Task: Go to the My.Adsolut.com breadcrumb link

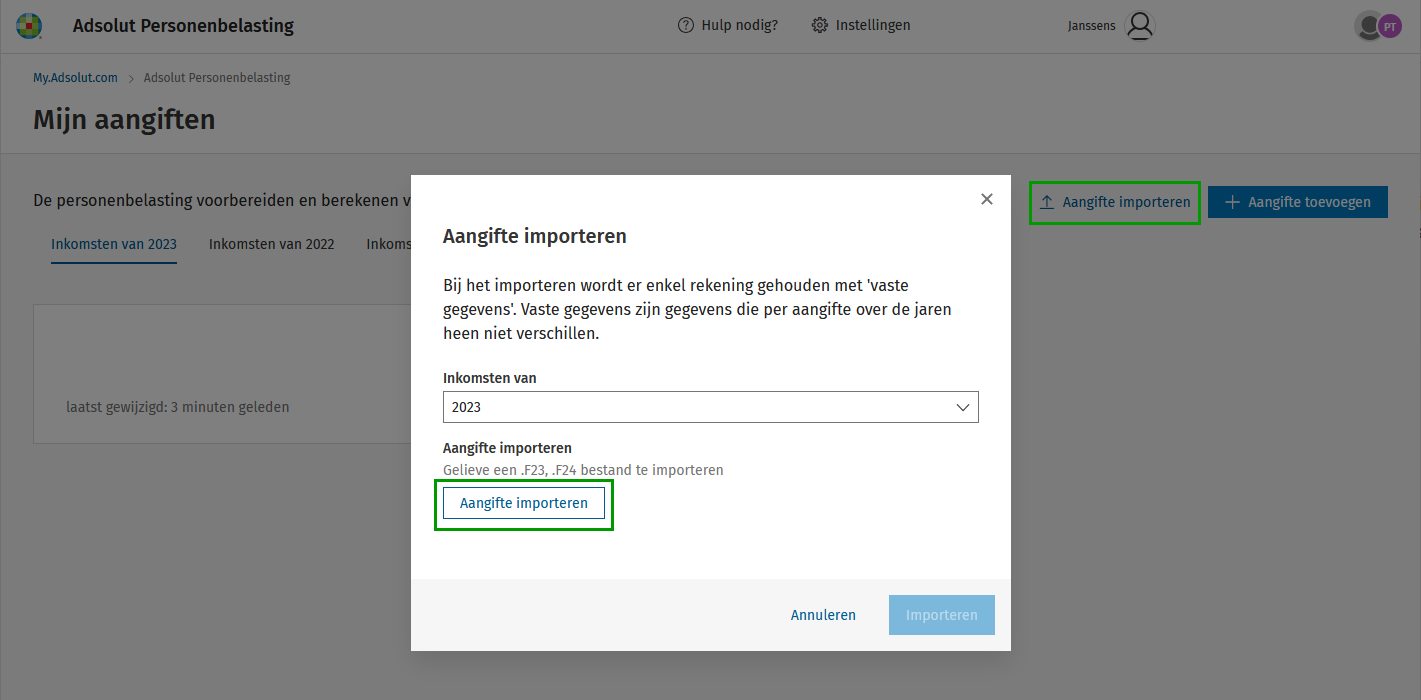Action: [x=75, y=78]
